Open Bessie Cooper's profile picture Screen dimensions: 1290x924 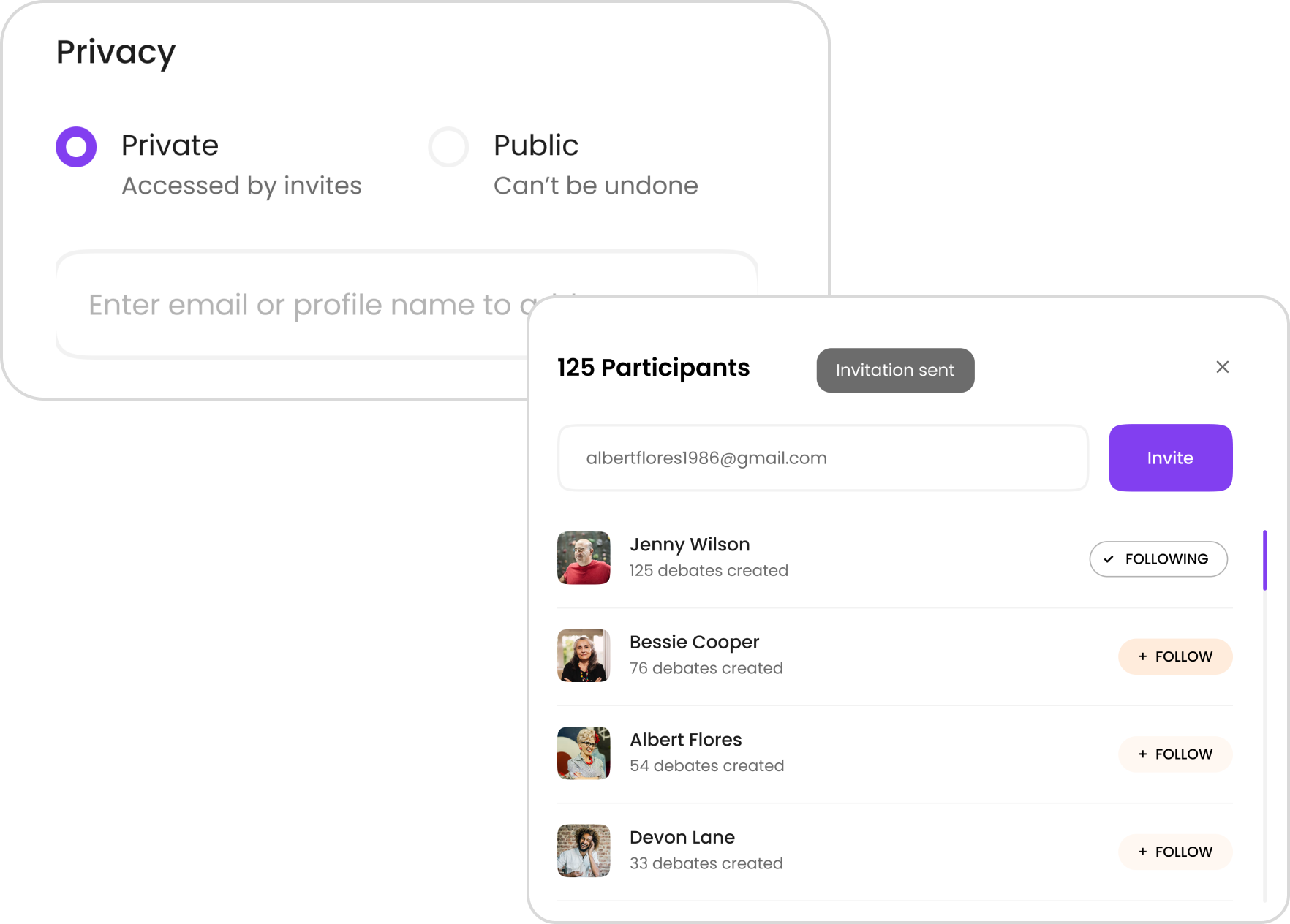coord(584,656)
